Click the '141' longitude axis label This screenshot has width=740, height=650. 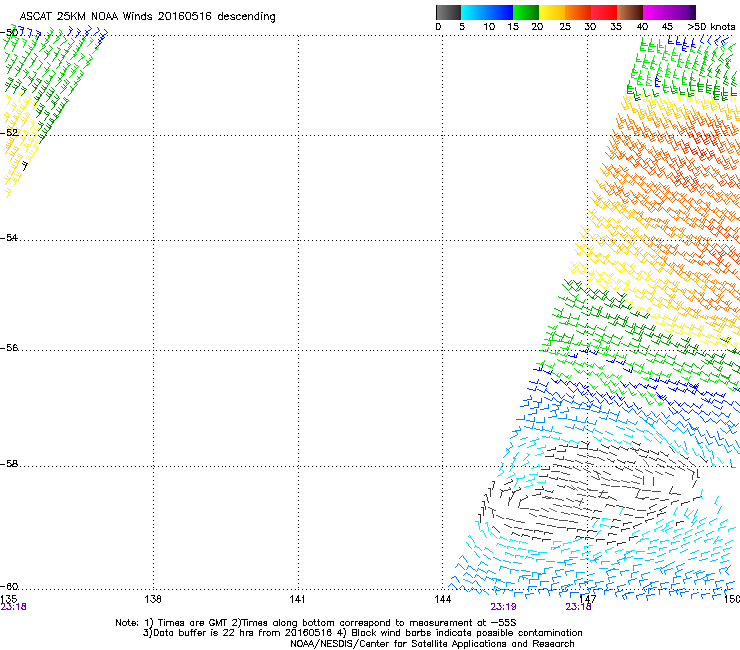[297, 599]
